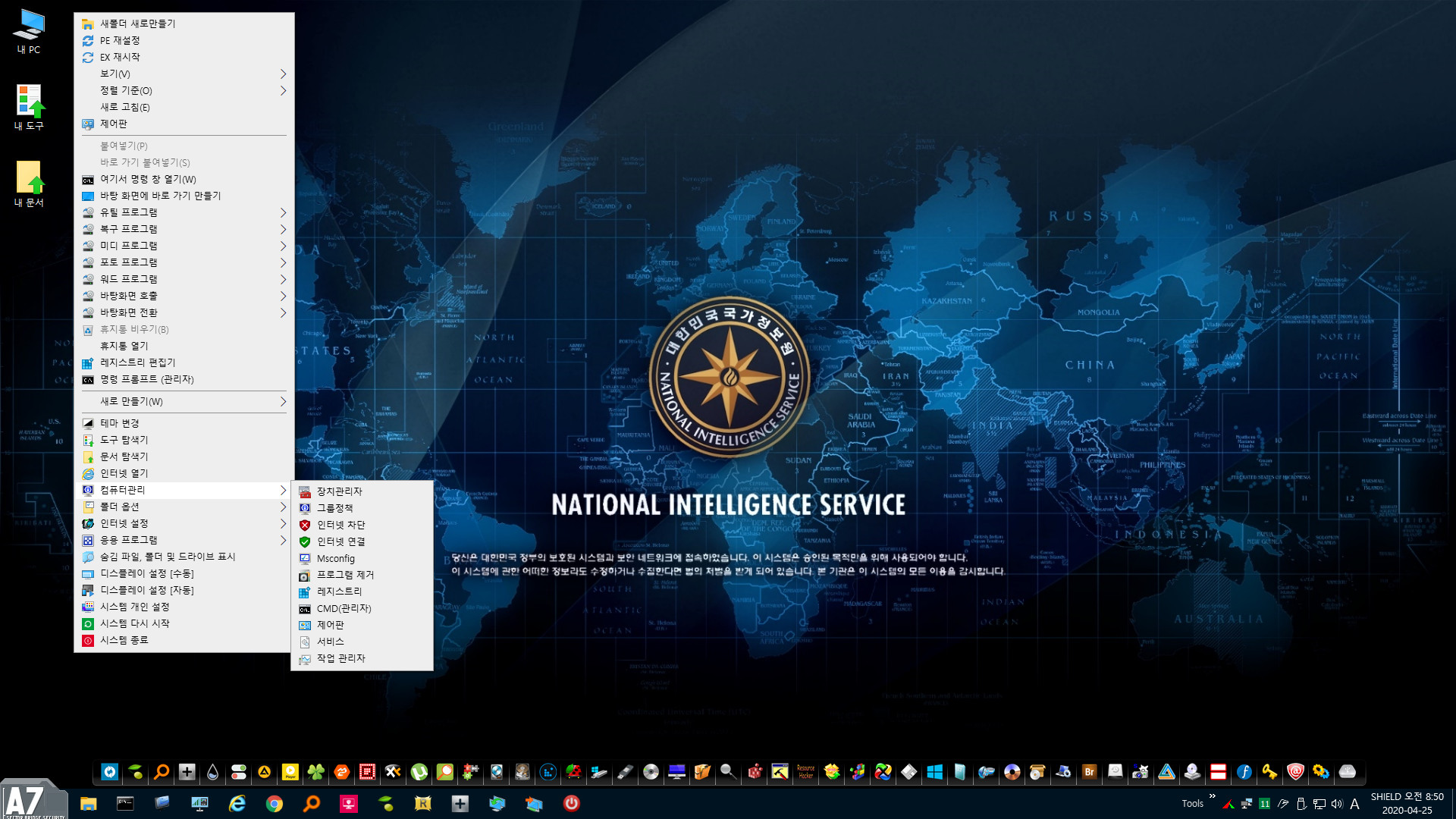Click the water drop icon in the dock

[x=213, y=772]
